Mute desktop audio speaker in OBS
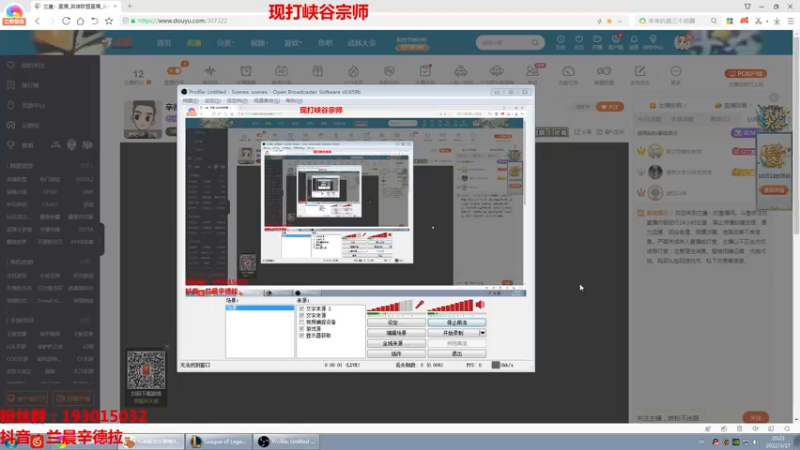This screenshot has height=450, width=800. pos(480,305)
